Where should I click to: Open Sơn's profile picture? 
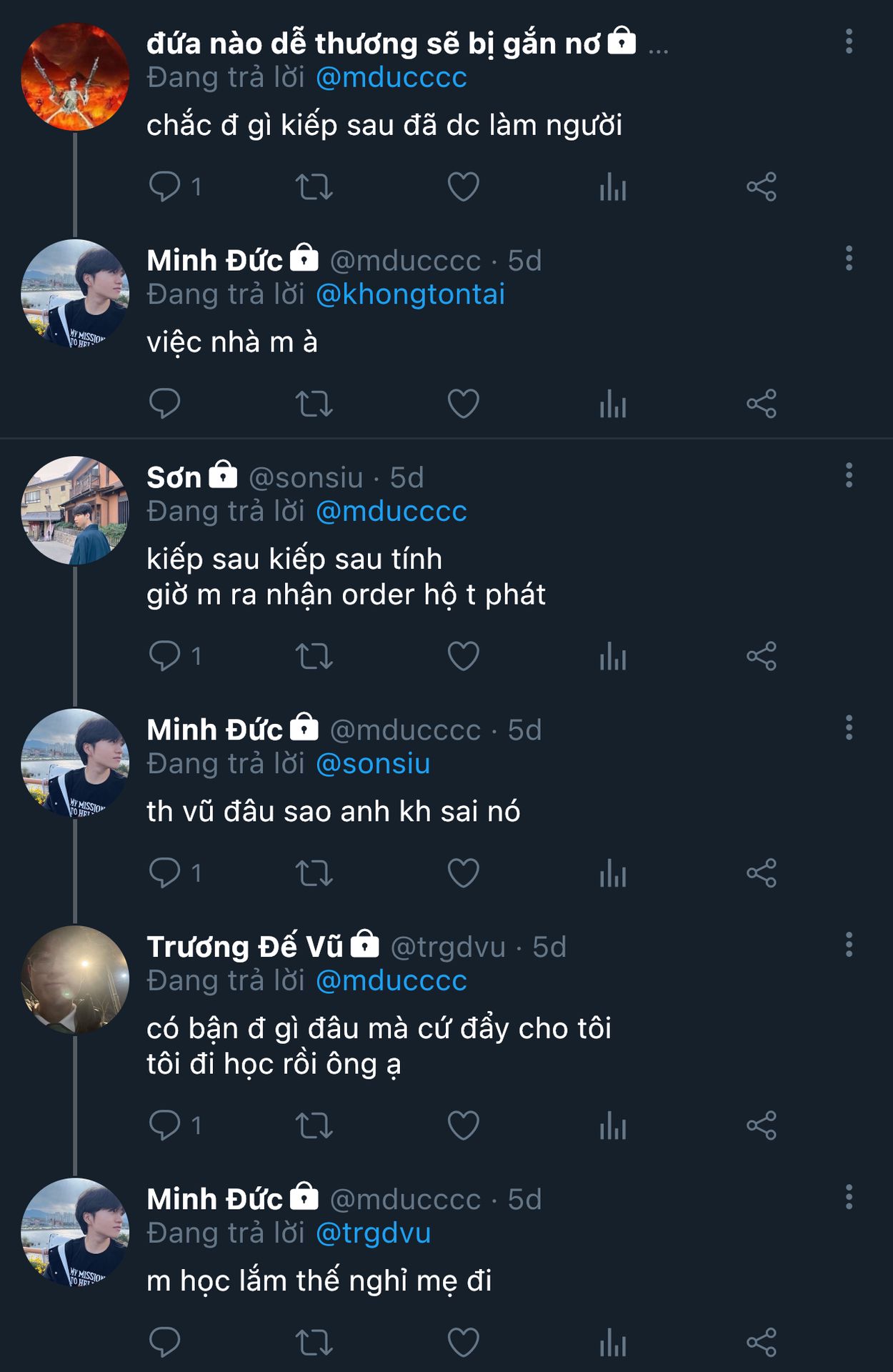75,510
